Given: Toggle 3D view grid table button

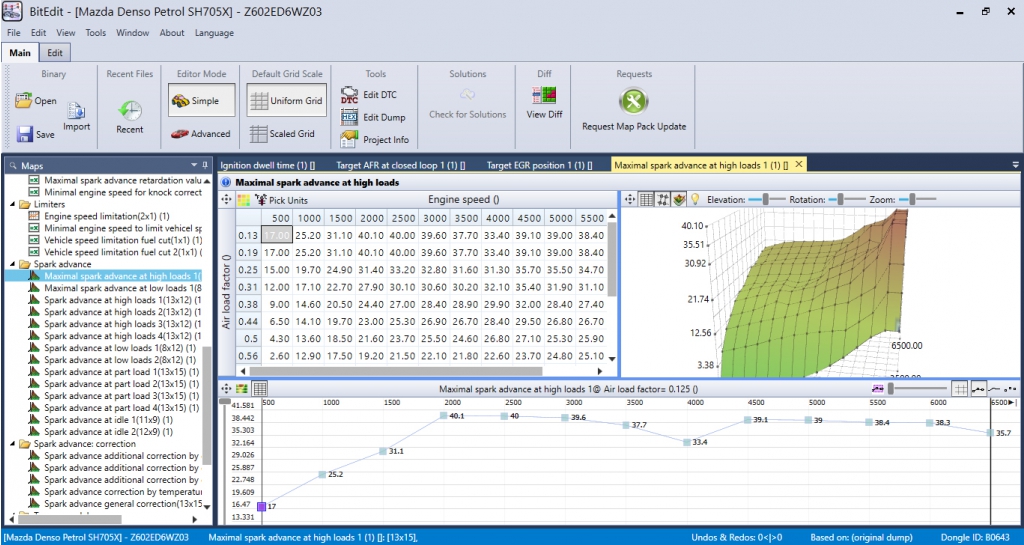Looking at the screenshot, I should click(x=647, y=200).
